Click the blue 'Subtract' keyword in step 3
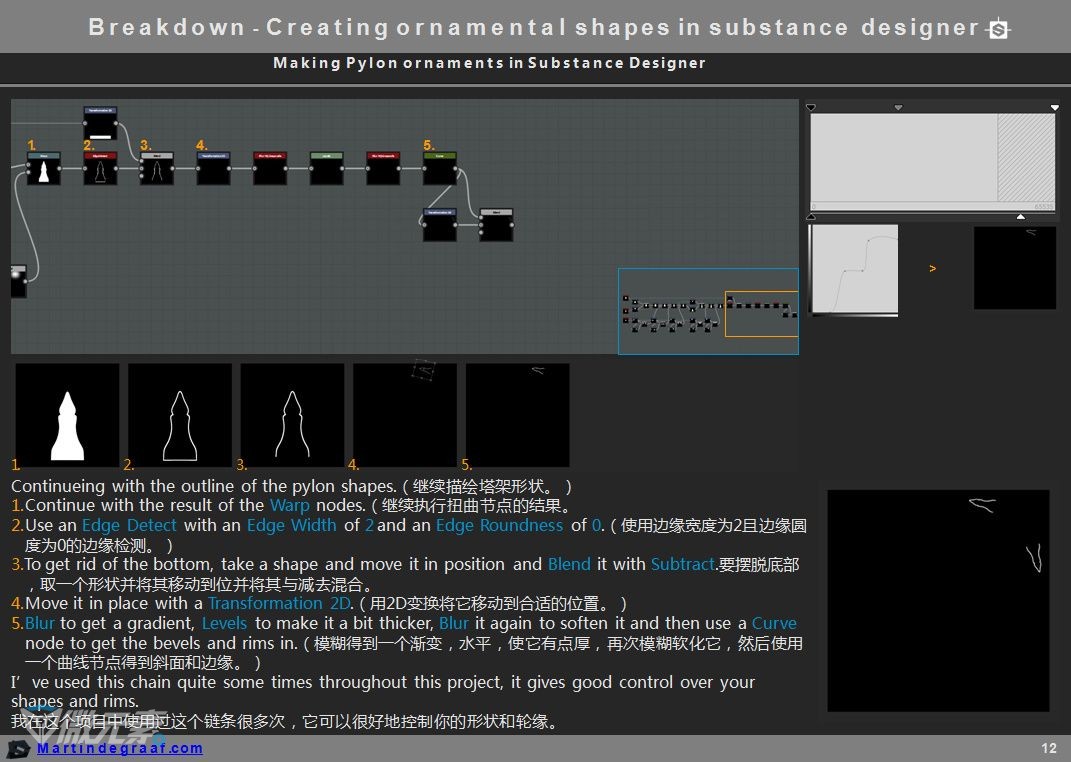 click(682, 564)
